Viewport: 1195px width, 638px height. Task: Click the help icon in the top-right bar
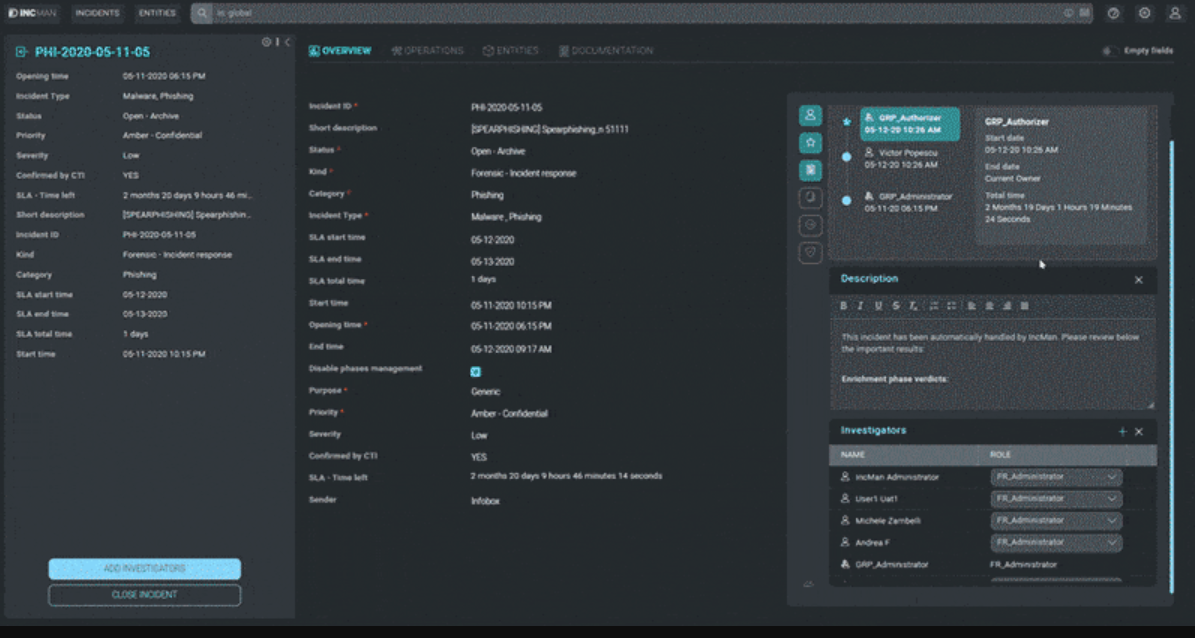(1113, 13)
